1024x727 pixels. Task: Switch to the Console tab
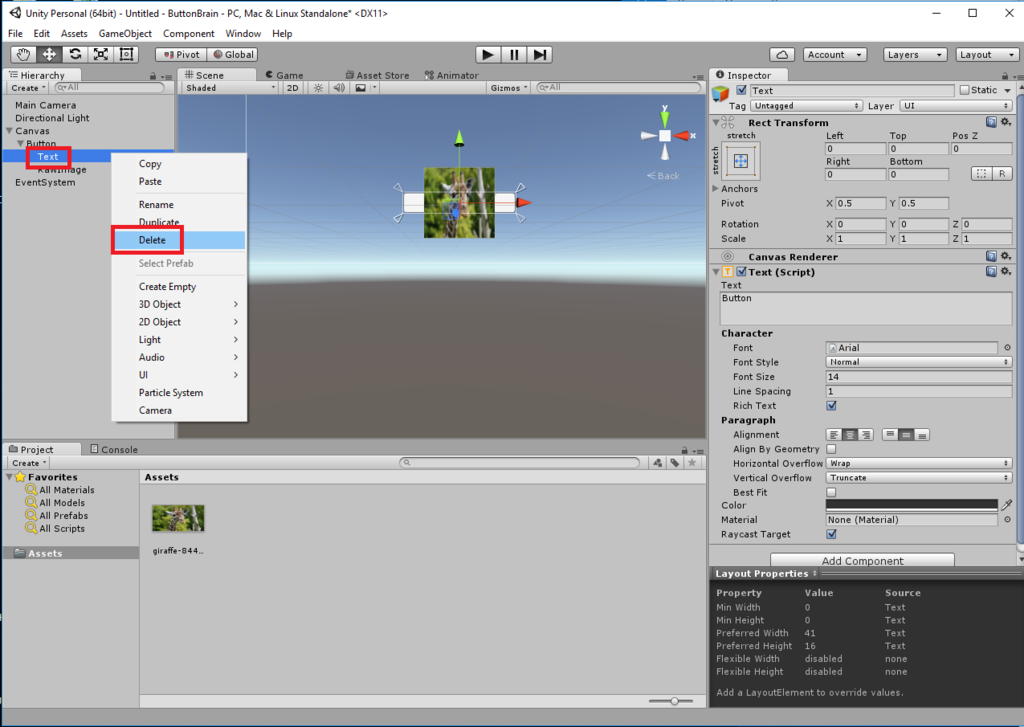114,449
